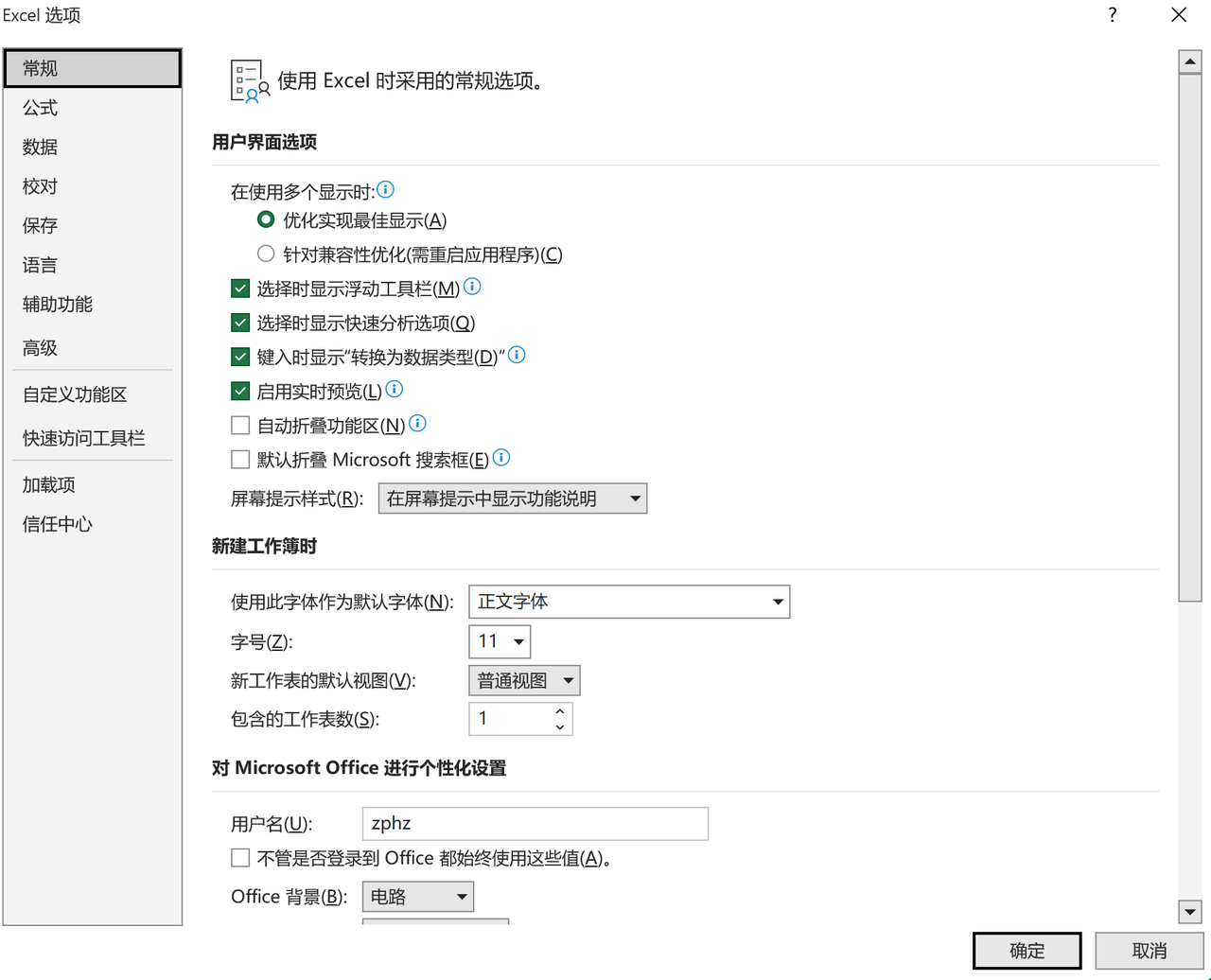Click scrollbar down arrow at bottom

click(1189, 912)
